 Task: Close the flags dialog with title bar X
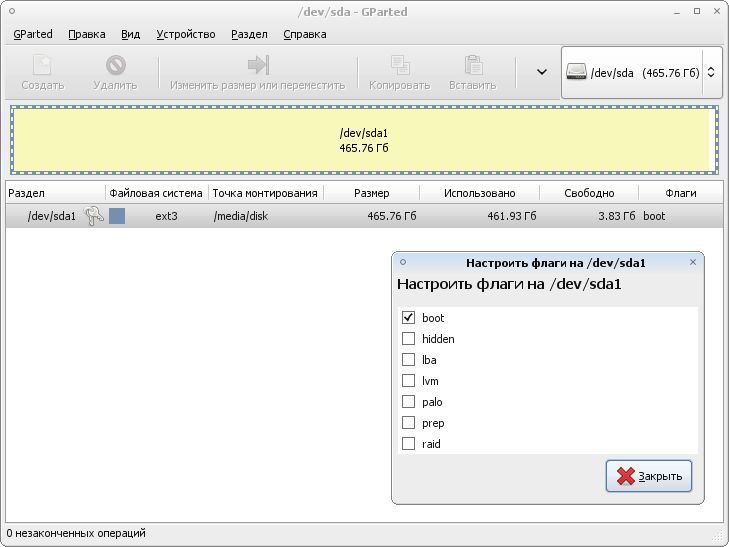(693, 262)
